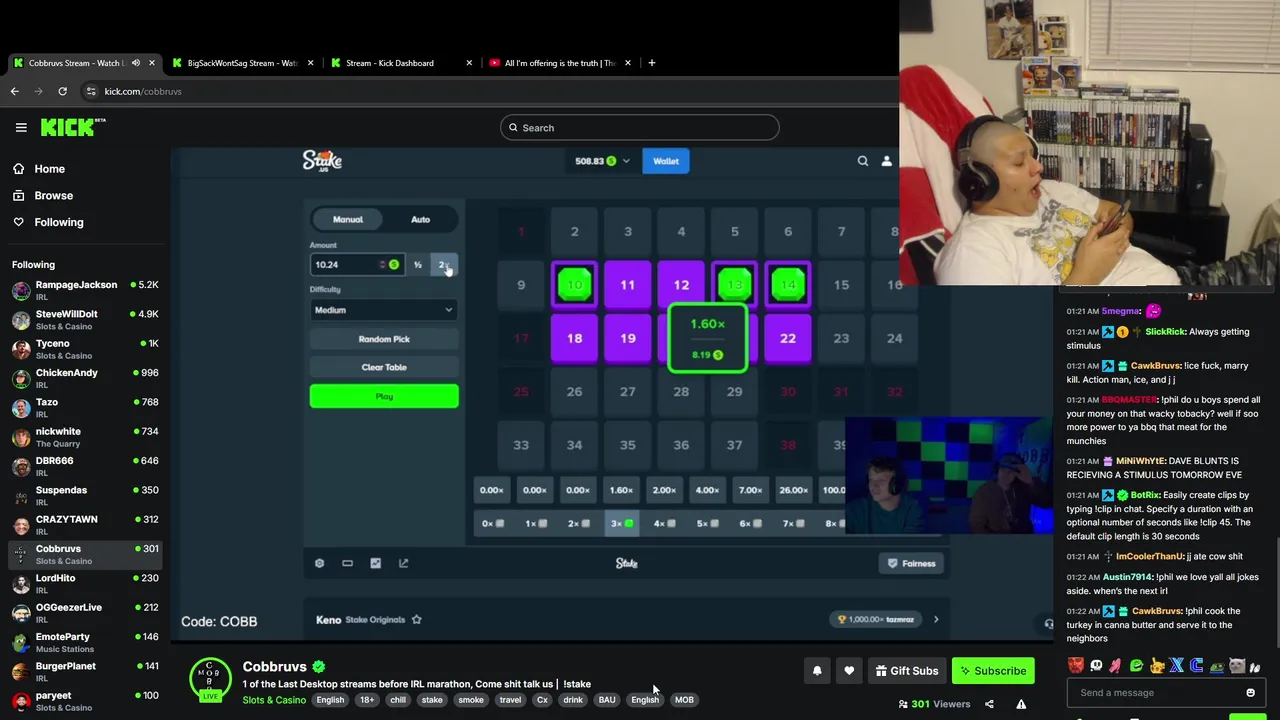Double the bet with the 2x button
Image resolution: width=1280 pixels, height=720 pixels.
pos(443,264)
